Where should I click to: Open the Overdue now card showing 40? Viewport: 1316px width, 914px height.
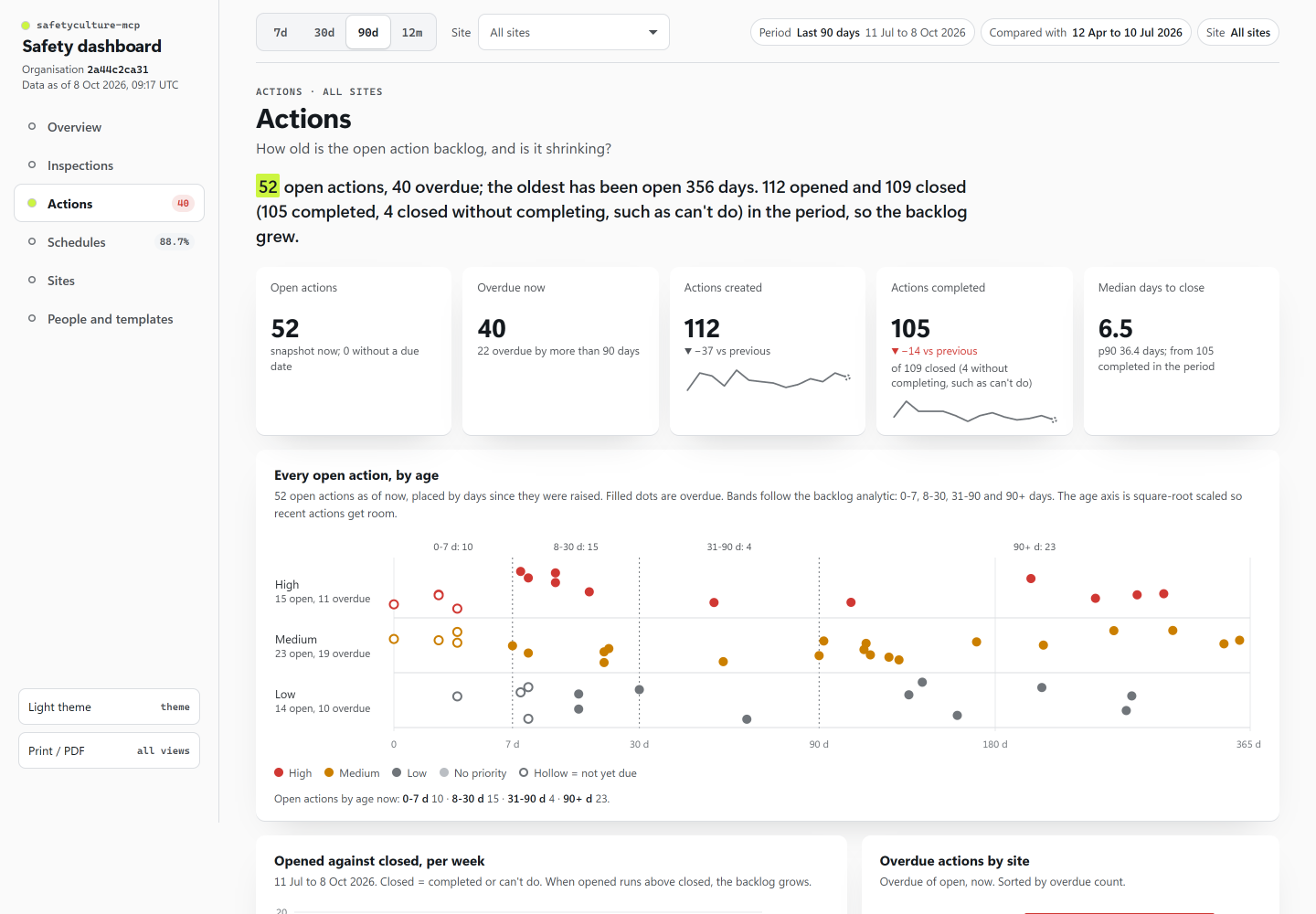(x=560, y=351)
